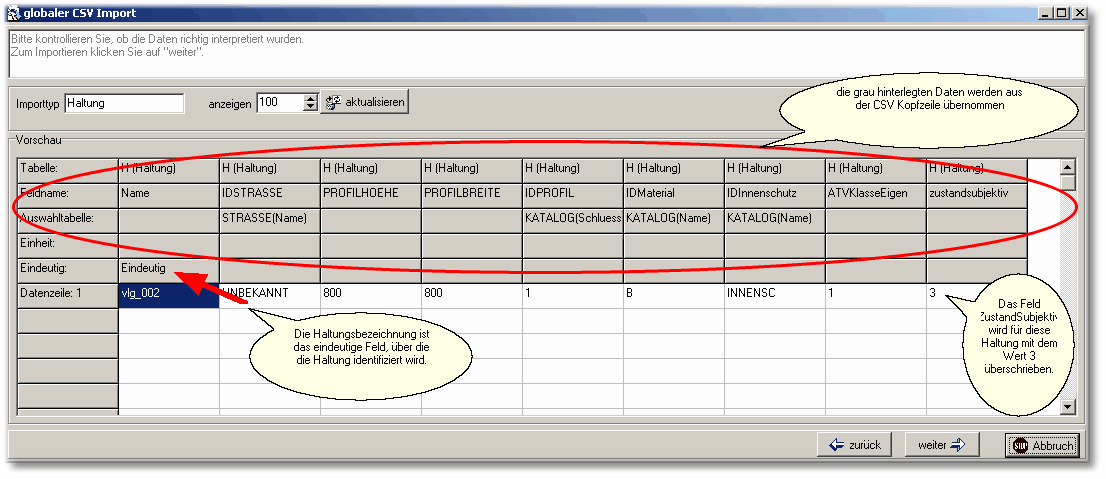Click the weiter next button
1106x479 pixels.
click(x=941, y=445)
